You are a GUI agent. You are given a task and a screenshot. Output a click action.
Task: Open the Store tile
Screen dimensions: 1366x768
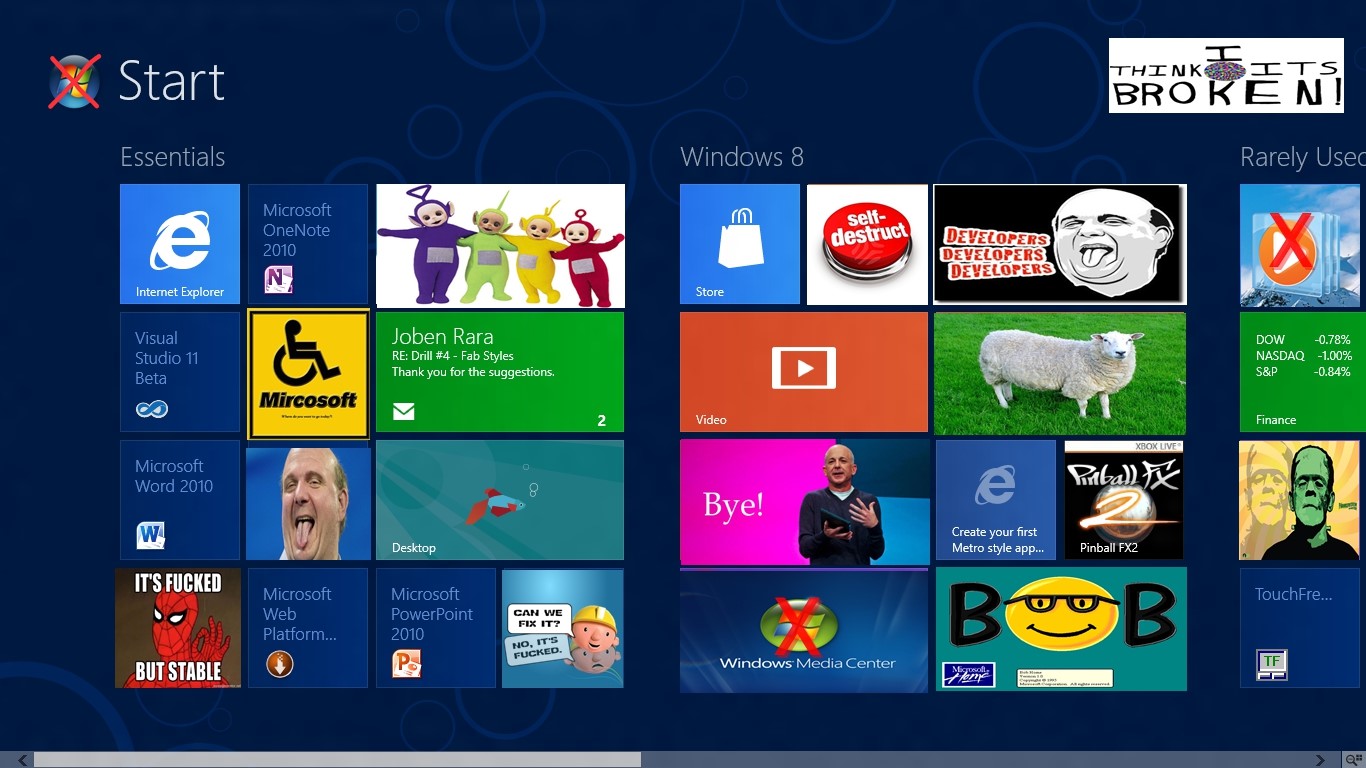[x=740, y=244]
